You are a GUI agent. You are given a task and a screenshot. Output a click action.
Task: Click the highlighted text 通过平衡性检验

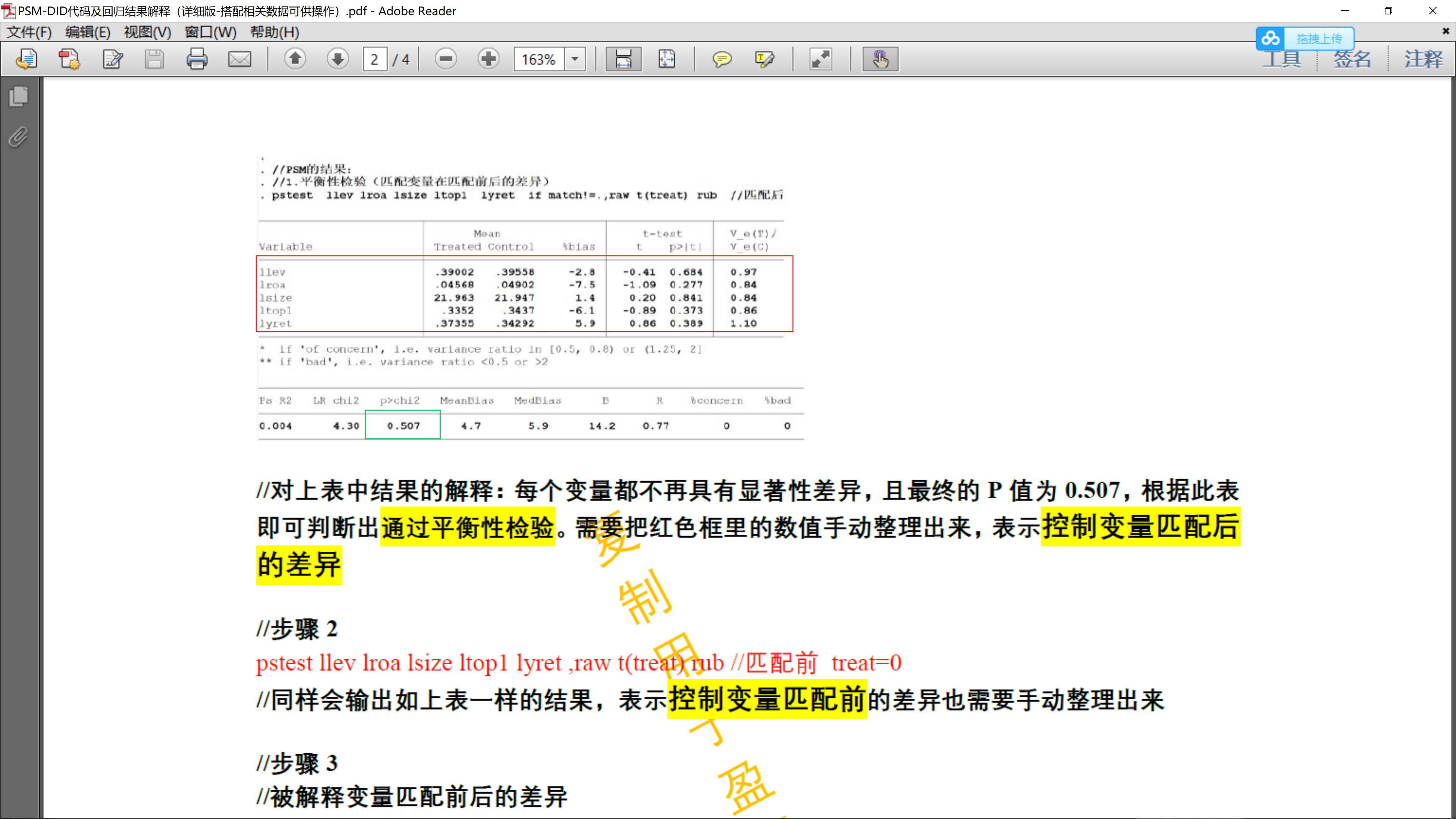click(x=468, y=527)
